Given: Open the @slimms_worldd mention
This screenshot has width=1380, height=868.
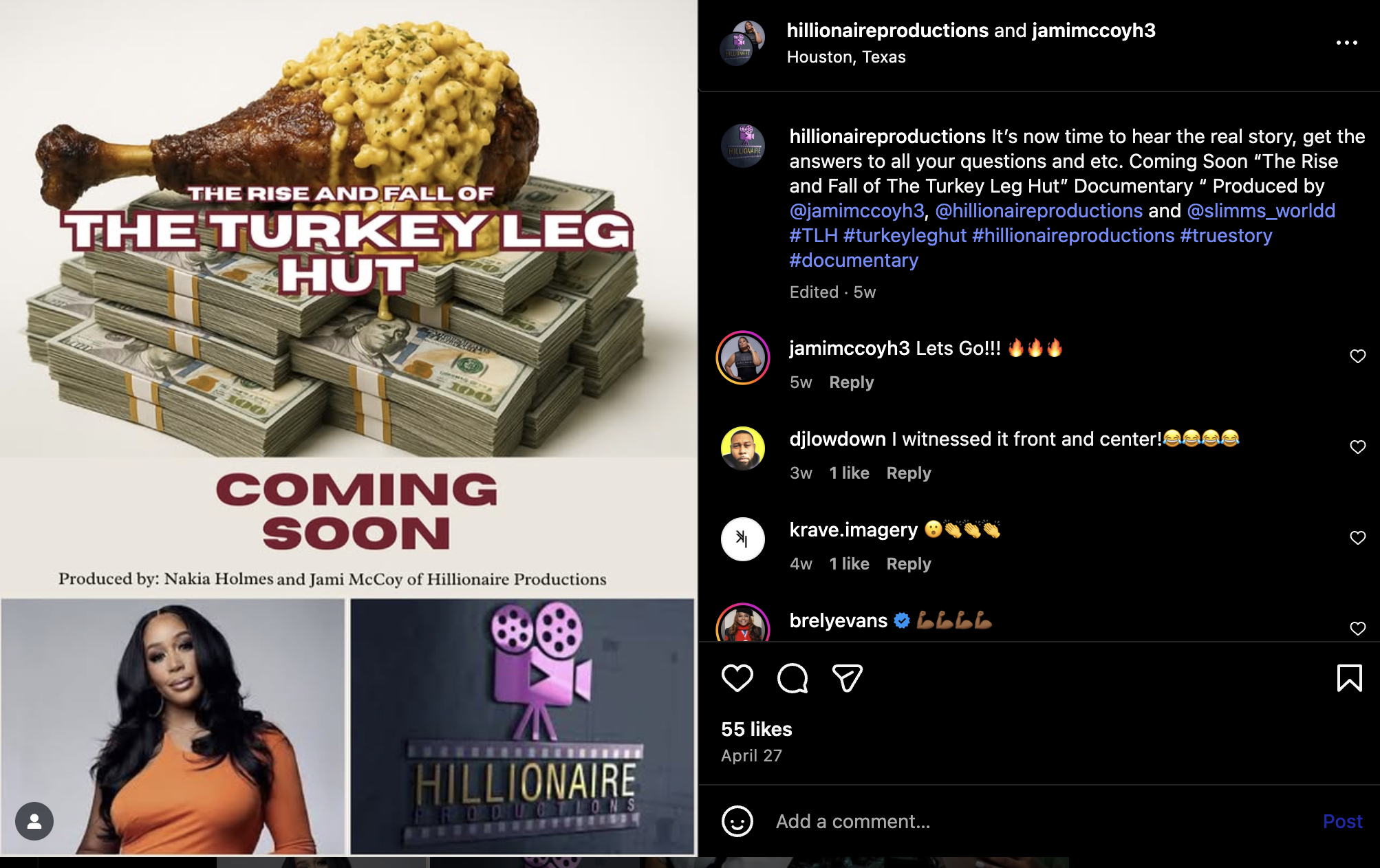Looking at the screenshot, I should coord(1261,210).
